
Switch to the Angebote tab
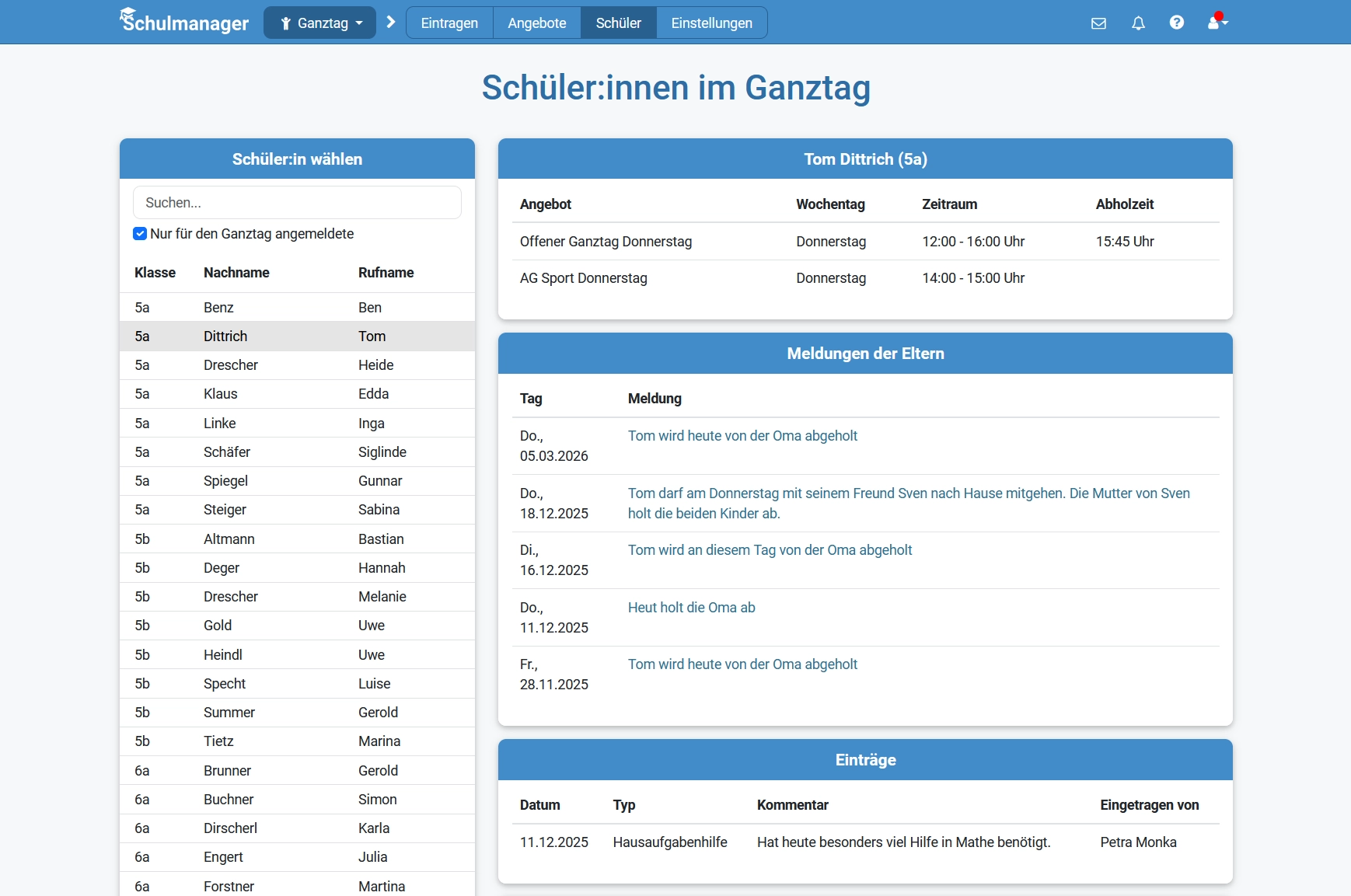click(x=537, y=23)
